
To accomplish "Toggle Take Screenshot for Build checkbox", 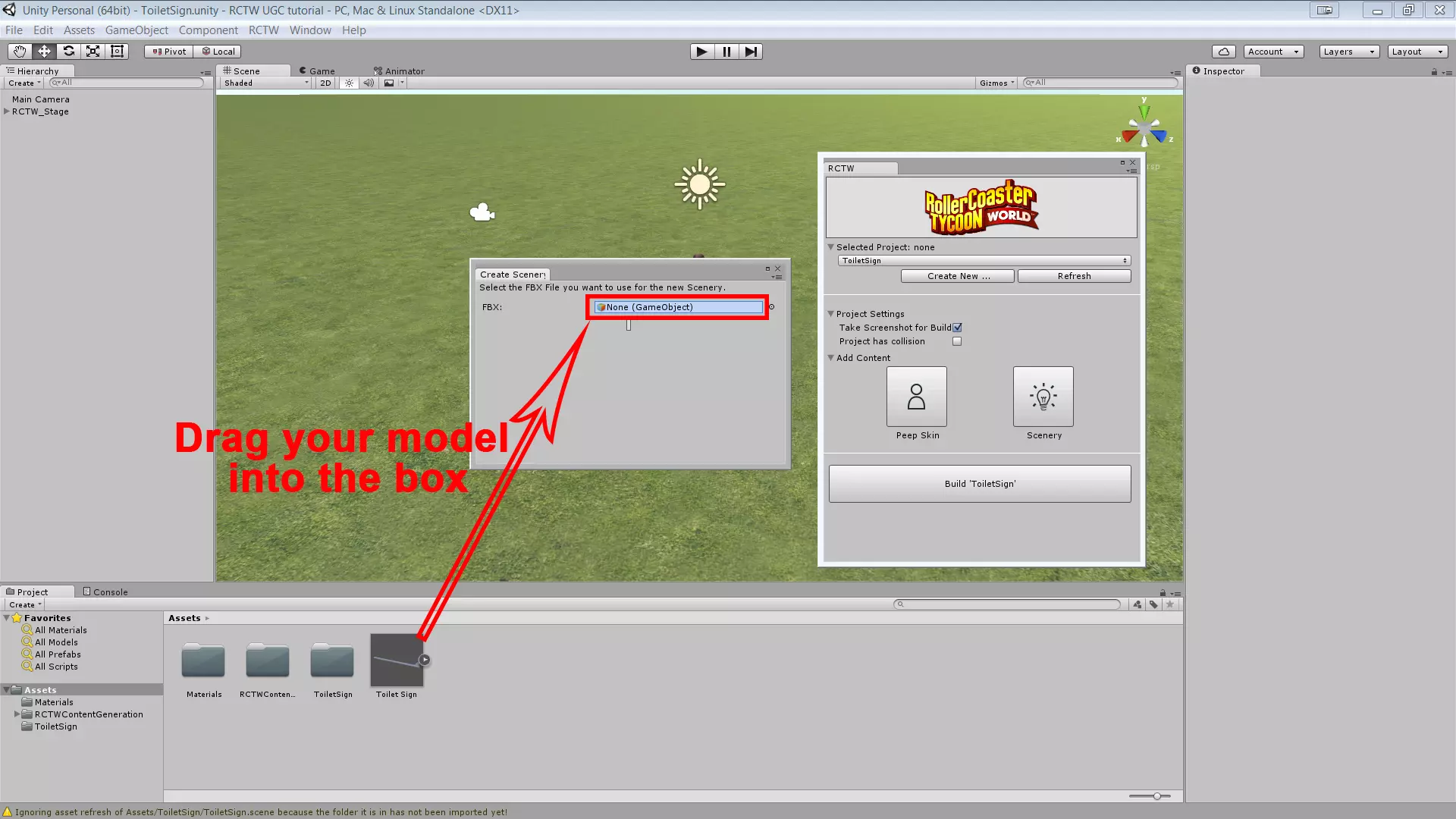I will pyautogui.click(x=957, y=328).
